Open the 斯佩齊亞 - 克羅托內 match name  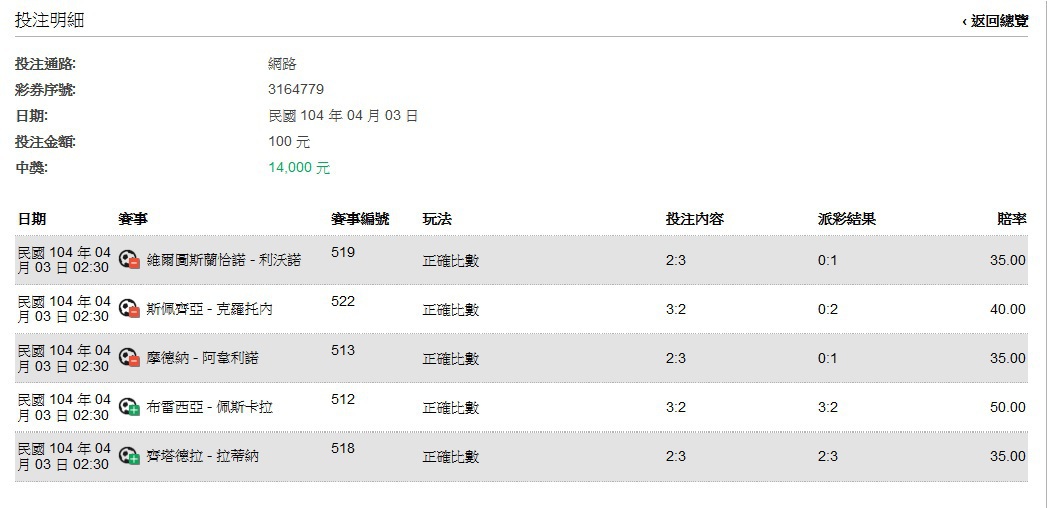click(x=209, y=309)
